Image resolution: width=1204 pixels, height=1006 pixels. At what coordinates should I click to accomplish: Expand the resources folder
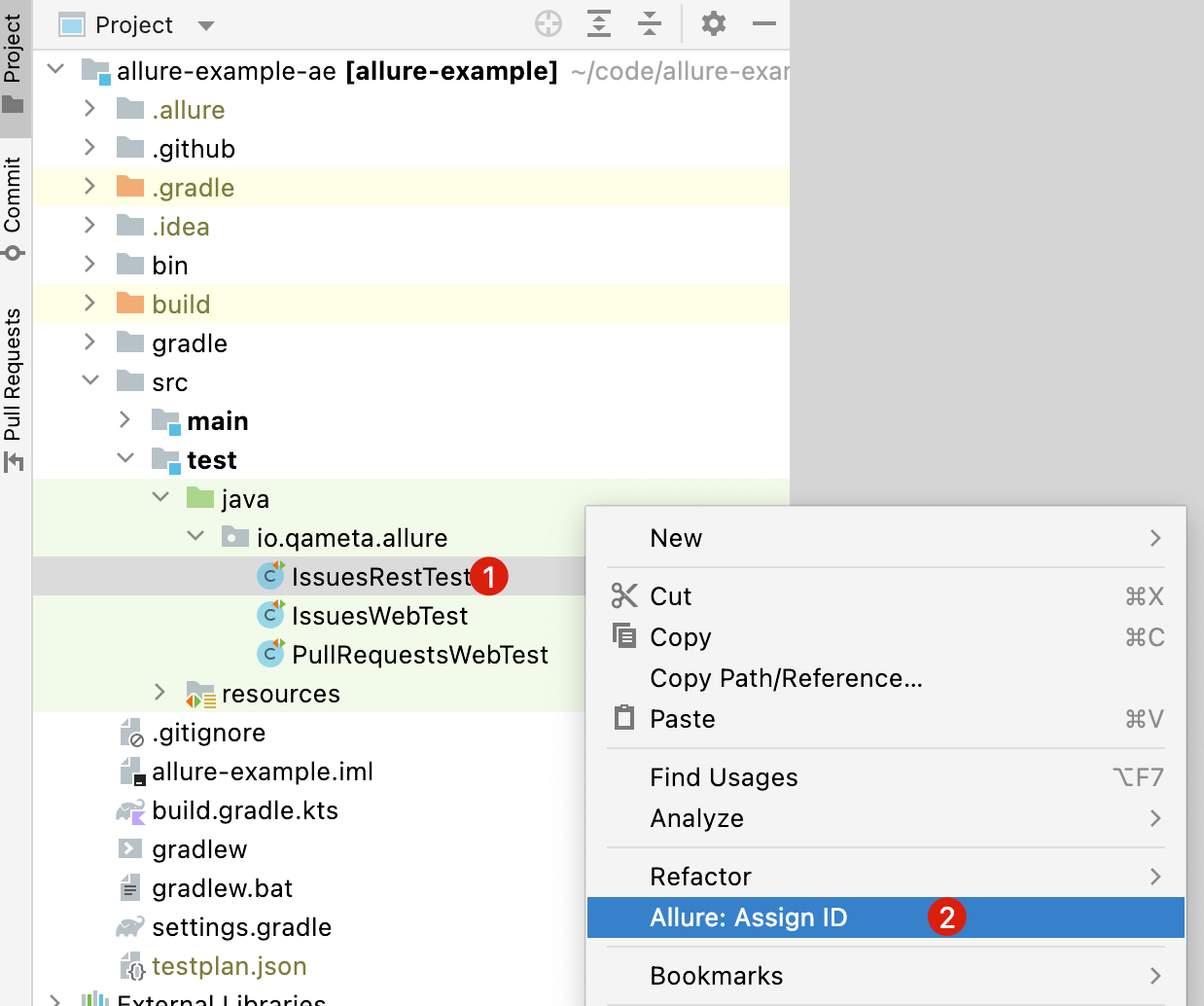[x=160, y=693]
